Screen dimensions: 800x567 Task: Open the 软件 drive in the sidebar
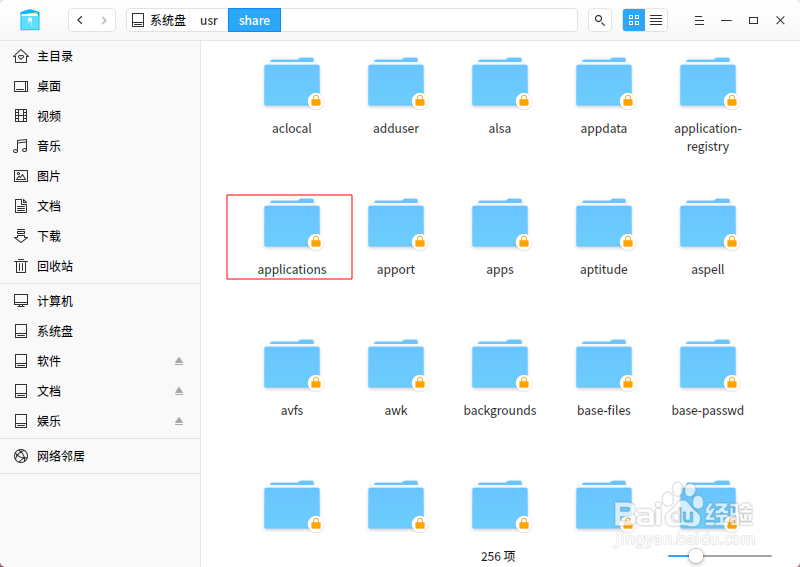[x=100, y=361]
